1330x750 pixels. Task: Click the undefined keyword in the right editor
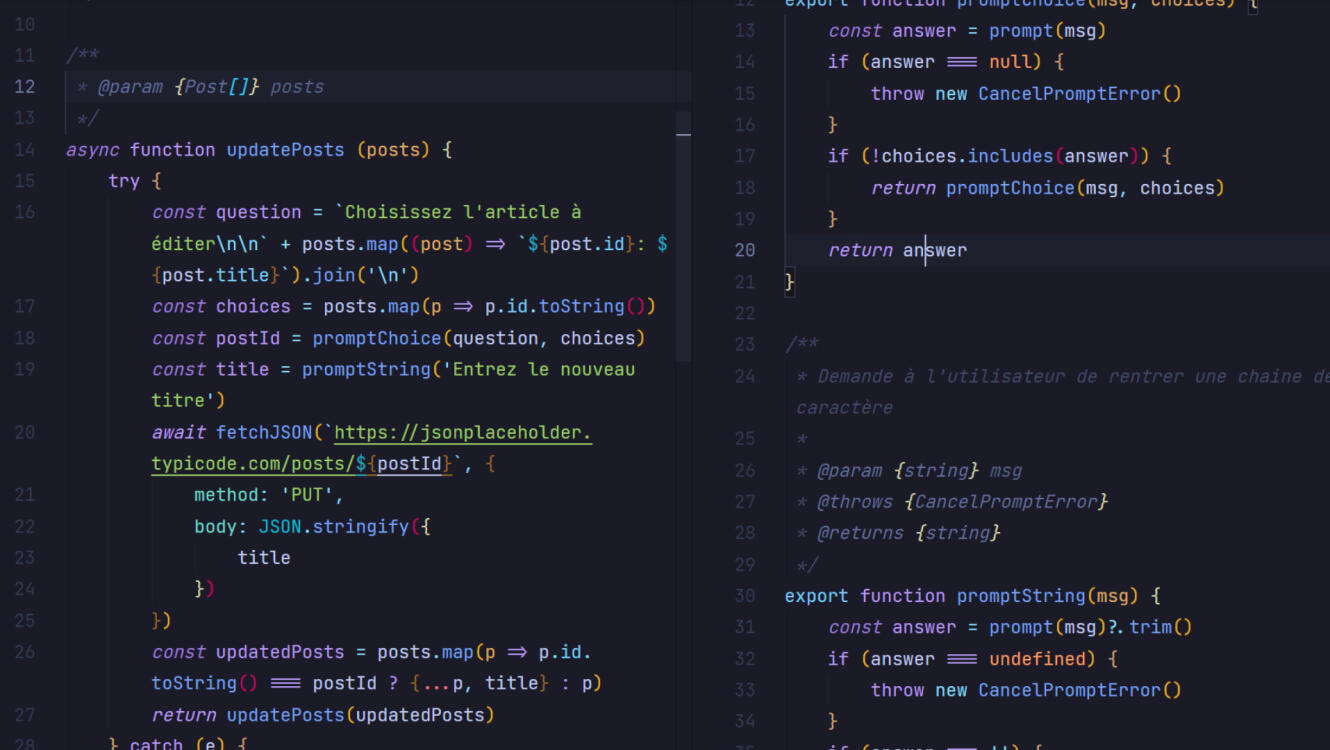(1036, 659)
